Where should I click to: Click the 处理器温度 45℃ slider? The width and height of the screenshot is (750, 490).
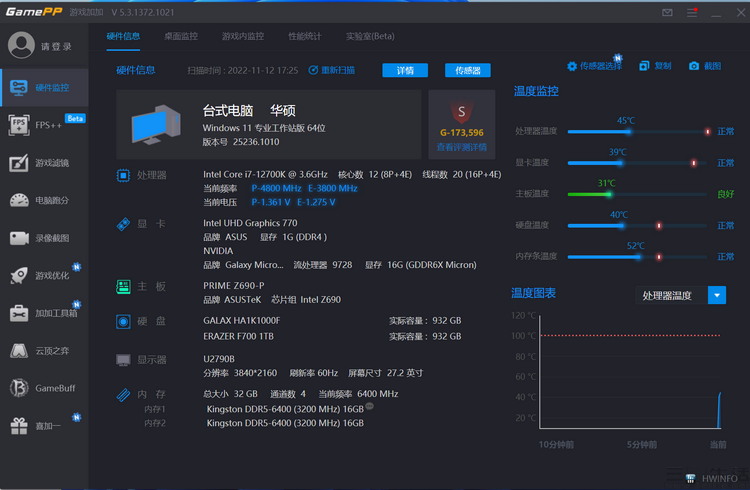coord(638,132)
